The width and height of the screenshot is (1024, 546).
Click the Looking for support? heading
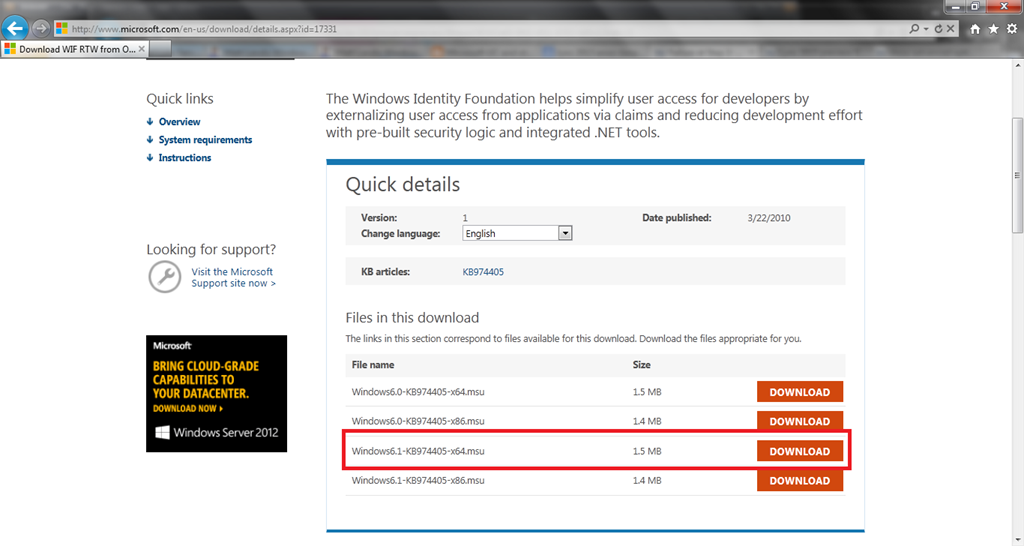tap(211, 249)
